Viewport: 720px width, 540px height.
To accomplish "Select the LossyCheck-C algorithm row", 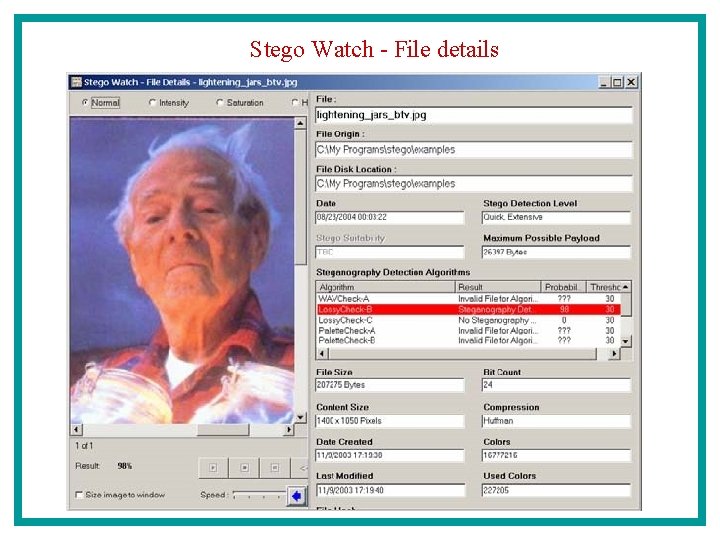I will (468, 320).
